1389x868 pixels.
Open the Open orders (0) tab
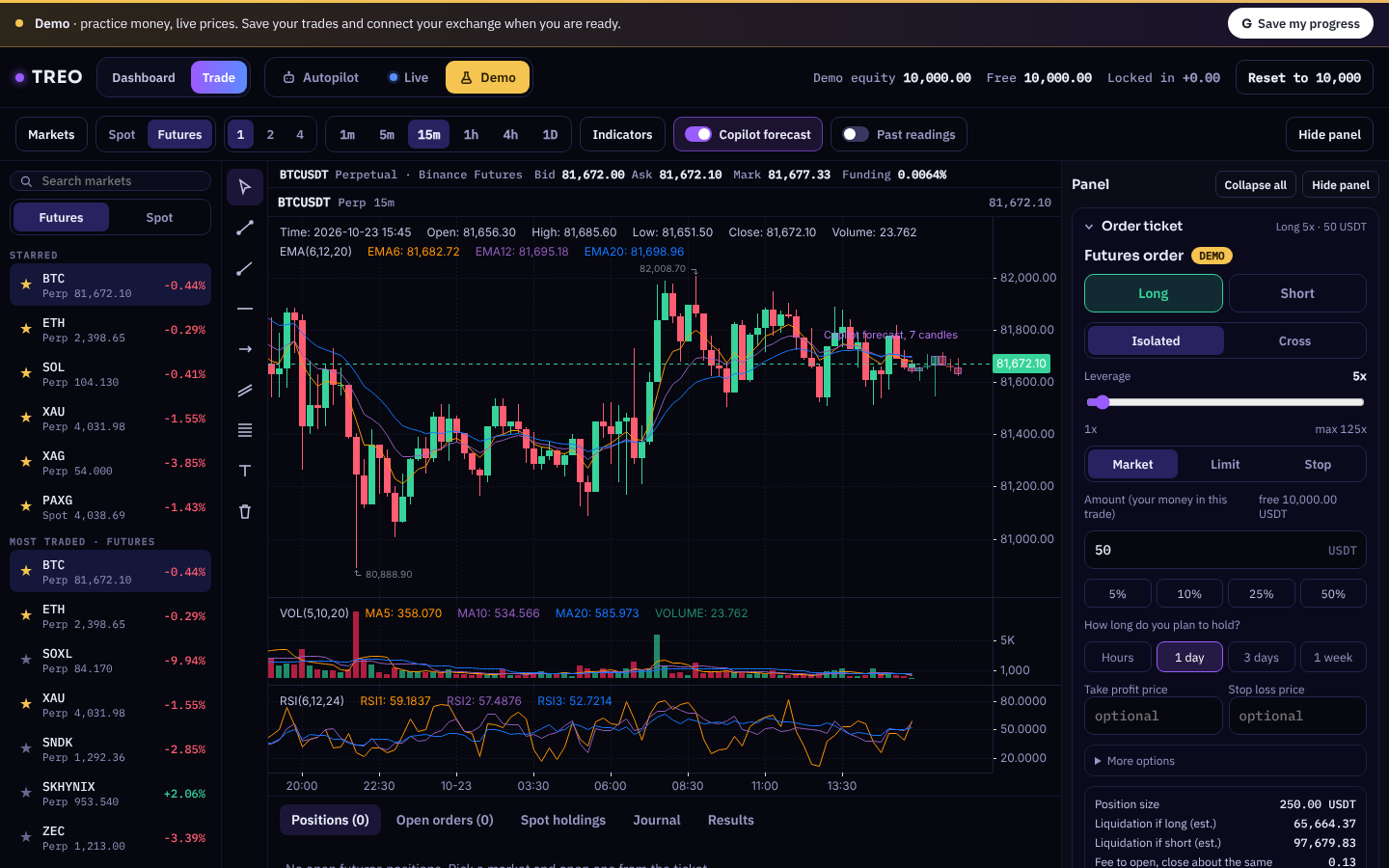[445, 820]
